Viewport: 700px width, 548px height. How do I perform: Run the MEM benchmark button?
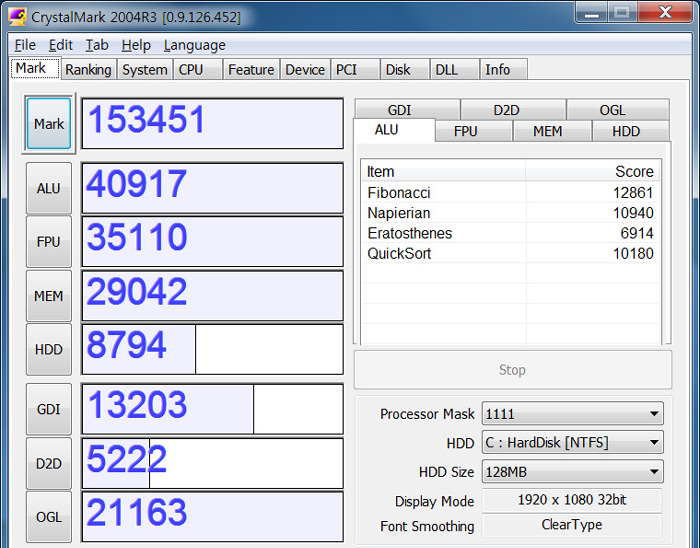pyautogui.click(x=49, y=296)
